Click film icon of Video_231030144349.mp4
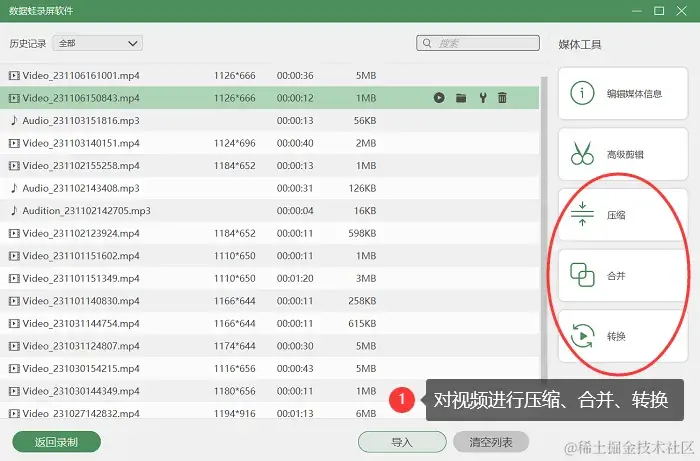 point(14,391)
